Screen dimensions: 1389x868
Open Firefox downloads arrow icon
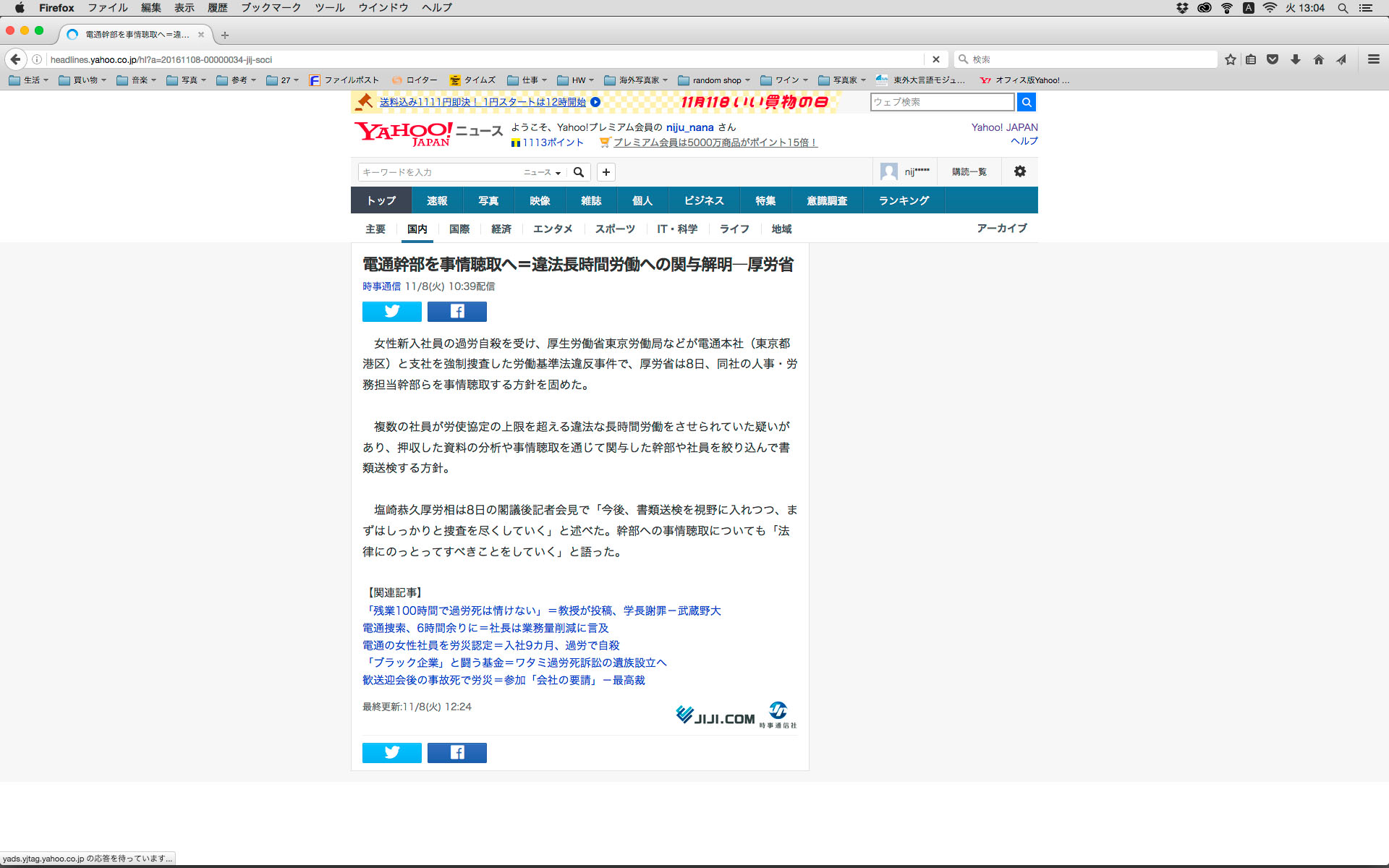(x=1296, y=59)
